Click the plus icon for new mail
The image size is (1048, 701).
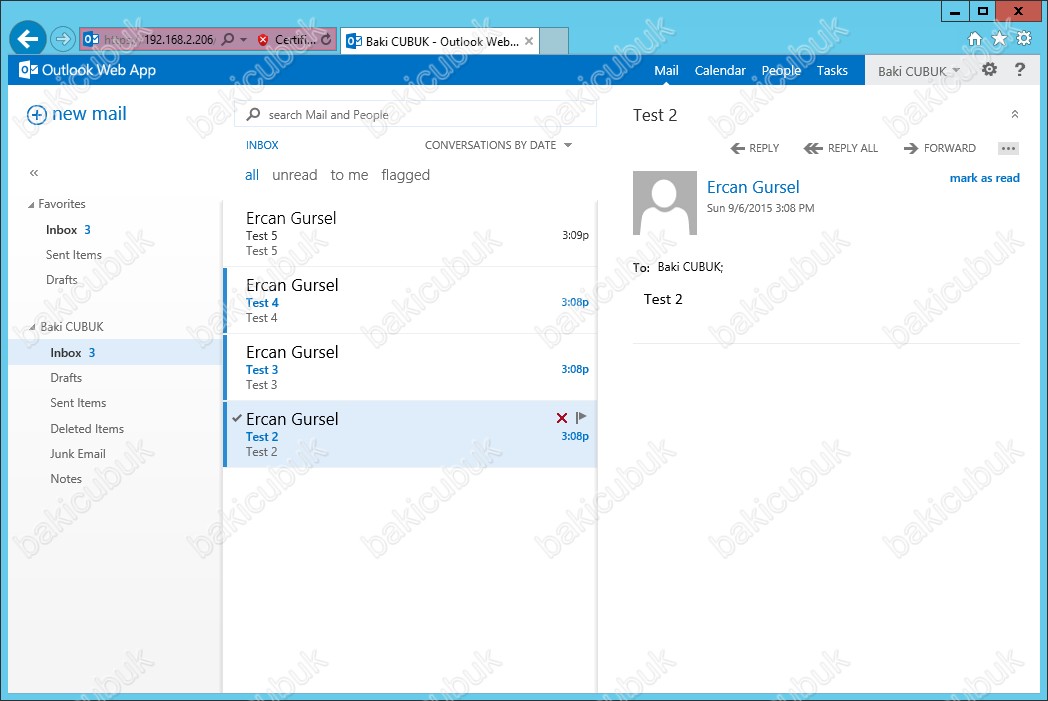37,115
